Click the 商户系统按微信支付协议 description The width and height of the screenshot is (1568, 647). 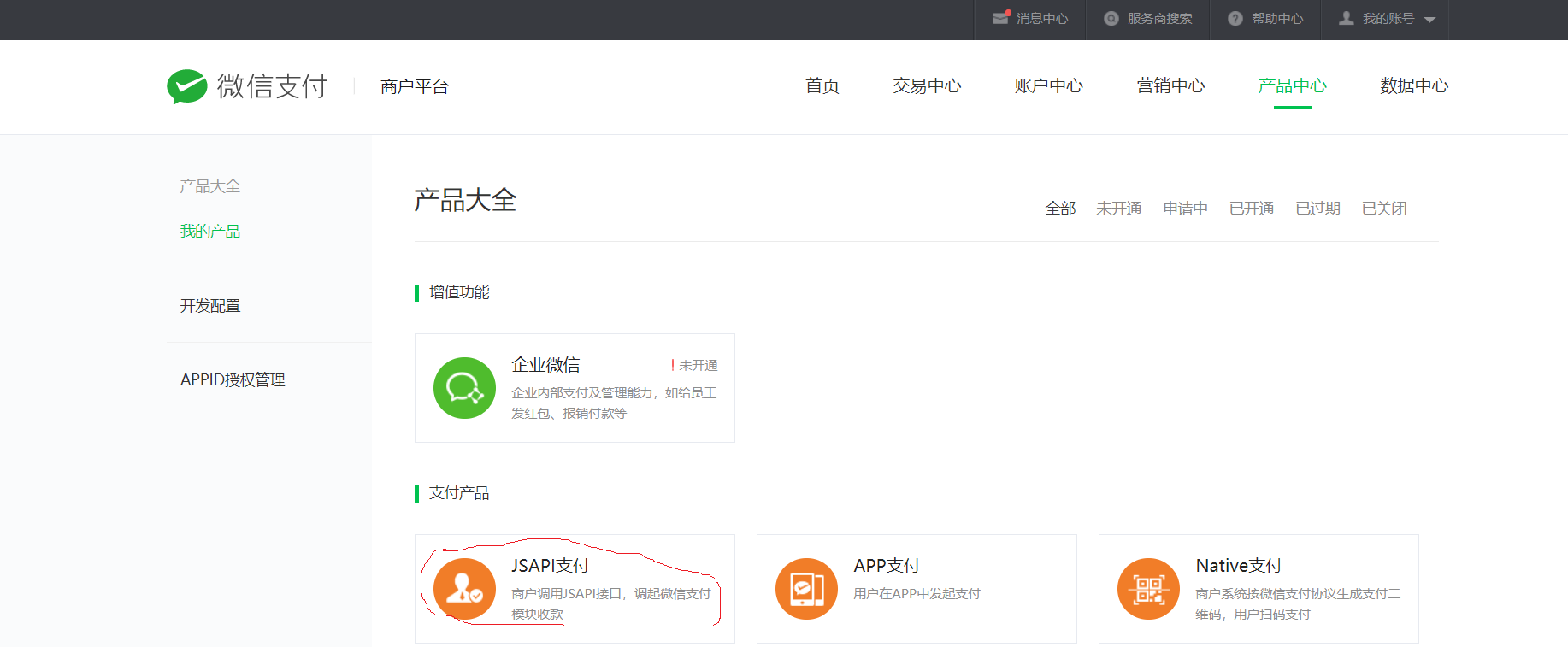1298,604
